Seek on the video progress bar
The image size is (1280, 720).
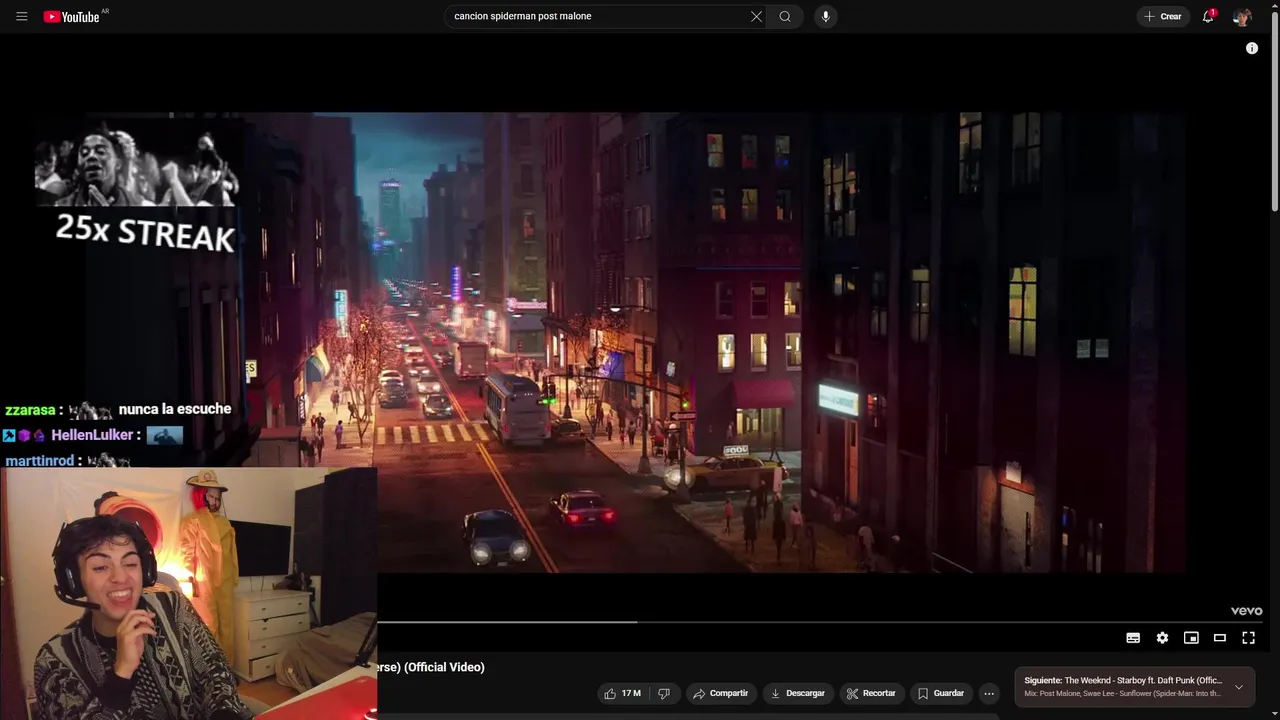tap(820, 622)
